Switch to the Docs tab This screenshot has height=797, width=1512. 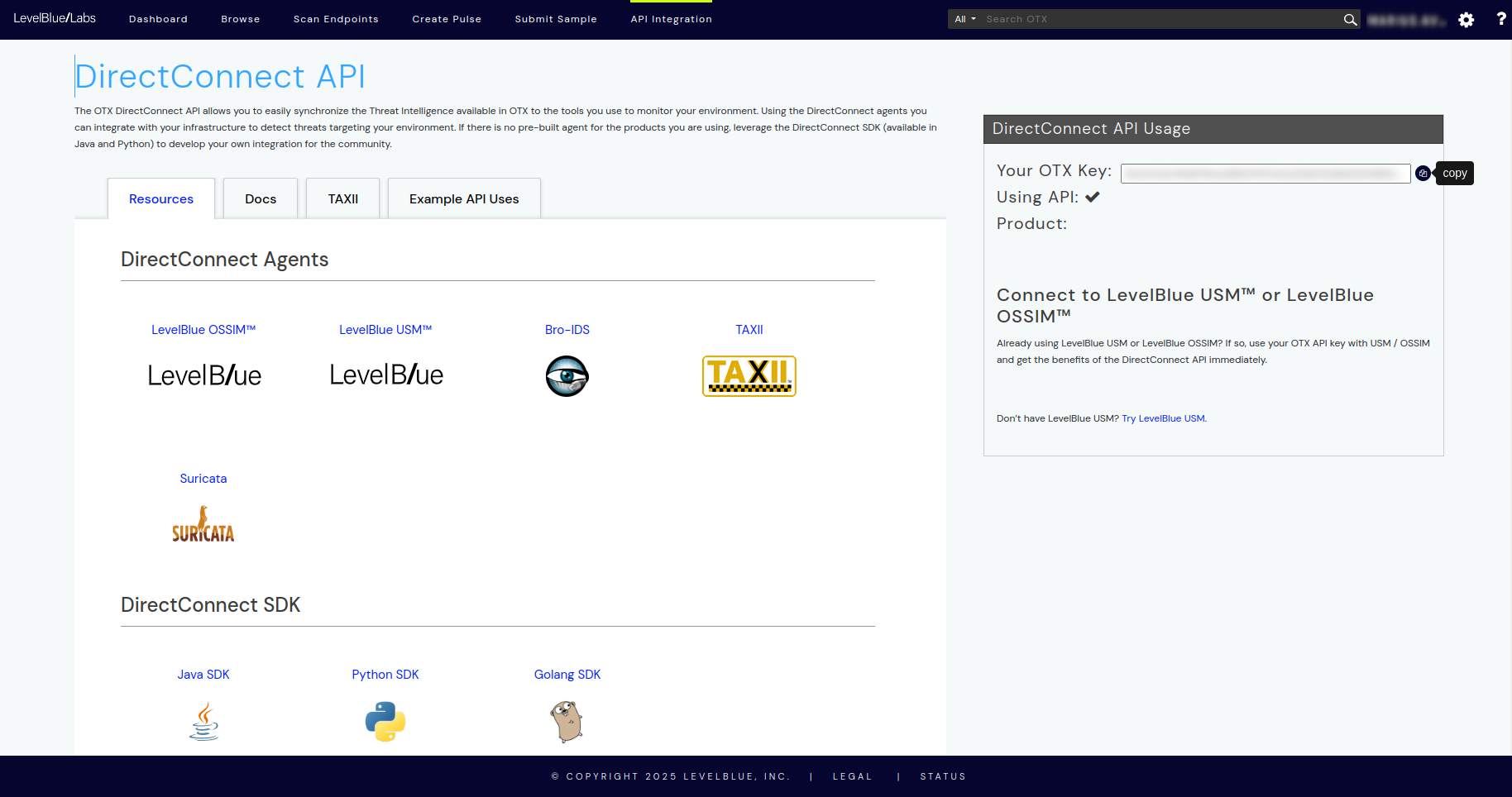click(261, 198)
